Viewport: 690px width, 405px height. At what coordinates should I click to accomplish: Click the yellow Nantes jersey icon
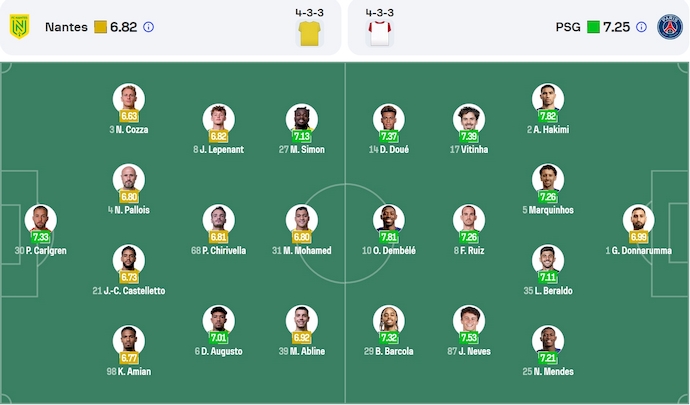click(x=310, y=33)
